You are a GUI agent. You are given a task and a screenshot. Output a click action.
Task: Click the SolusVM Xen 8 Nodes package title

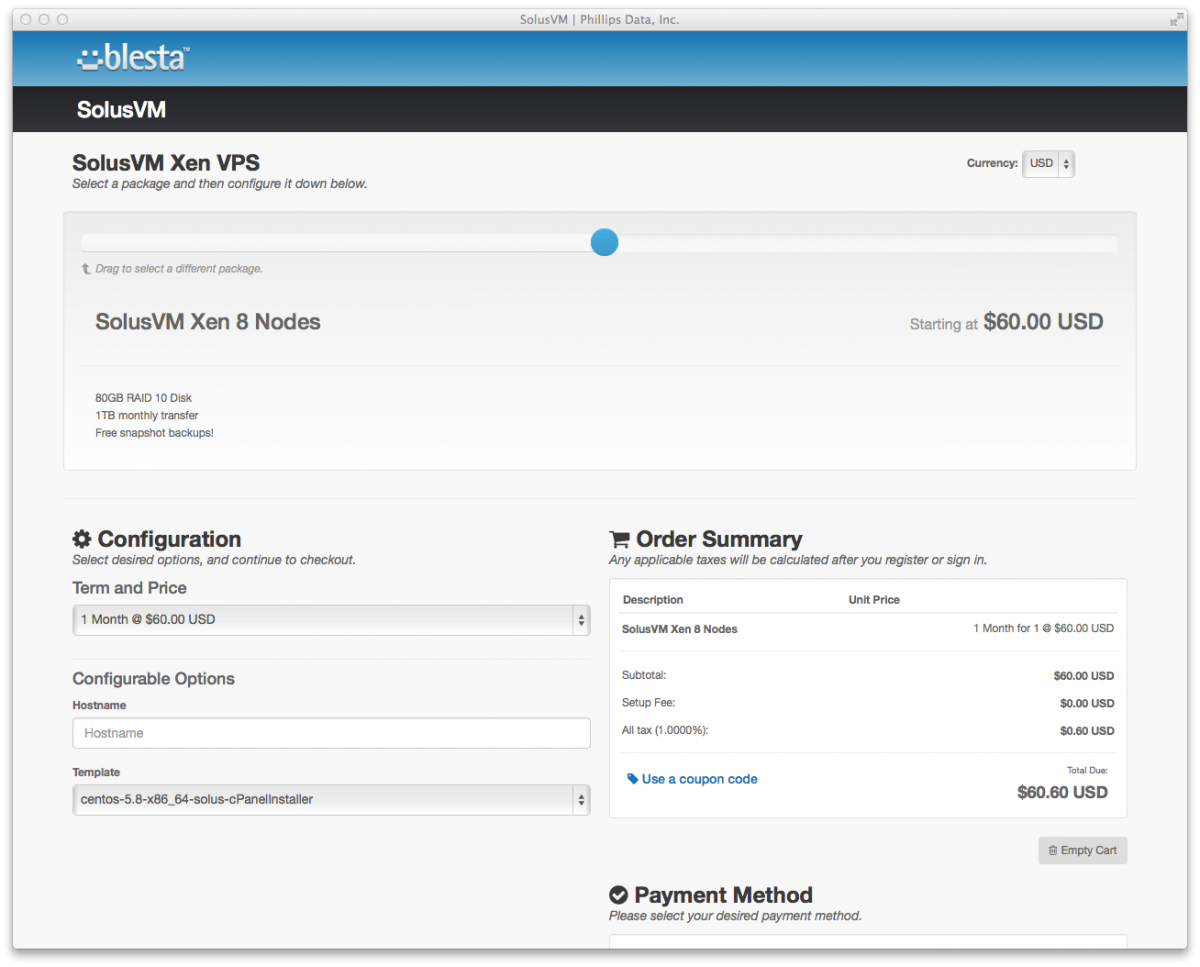(208, 322)
